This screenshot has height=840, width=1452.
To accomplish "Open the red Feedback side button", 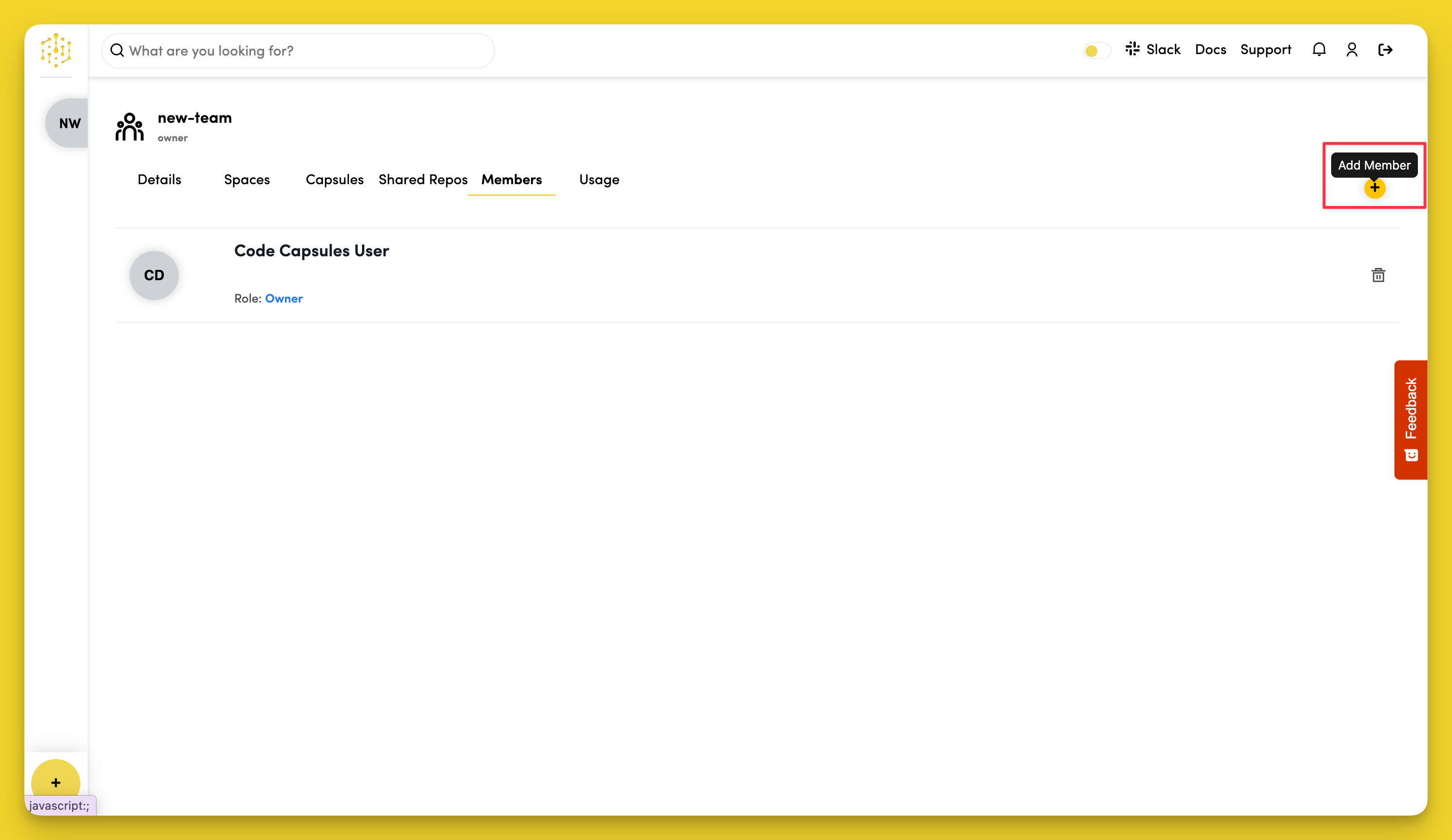I will (1410, 420).
